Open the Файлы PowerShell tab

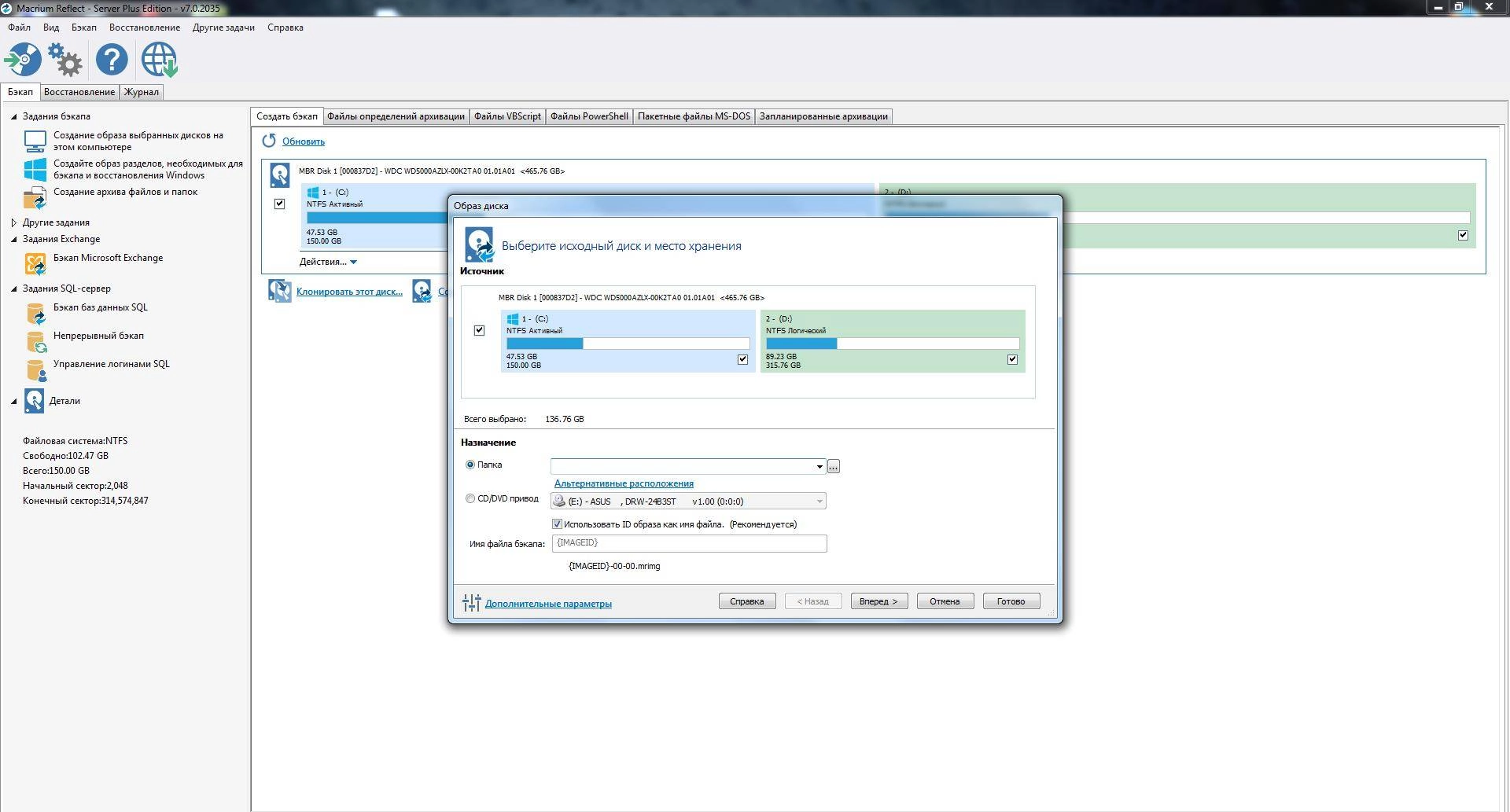pyautogui.click(x=589, y=116)
